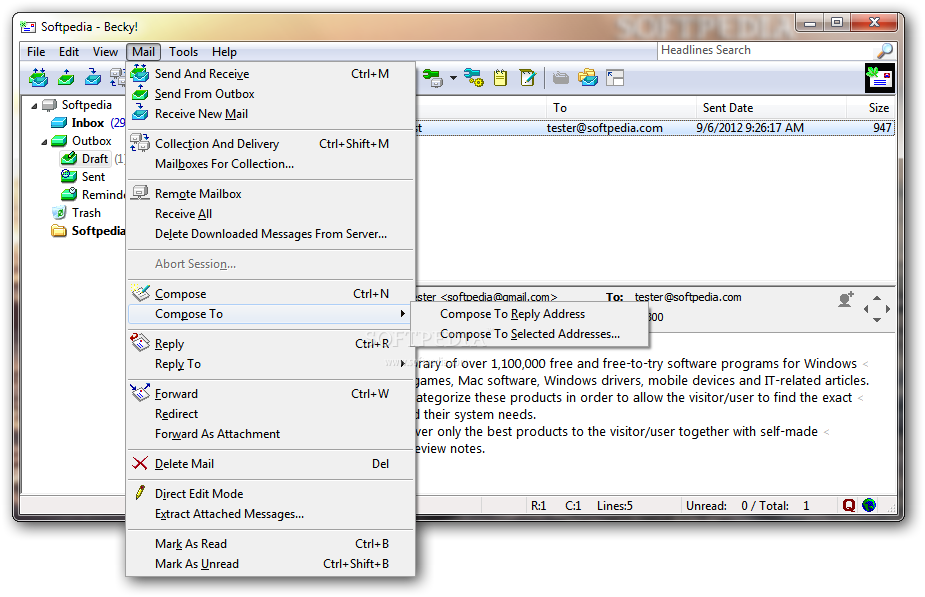Click the Send From Outbox toolbar icon
Viewport: 925px width, 597px height.
(x=66, y=77)
